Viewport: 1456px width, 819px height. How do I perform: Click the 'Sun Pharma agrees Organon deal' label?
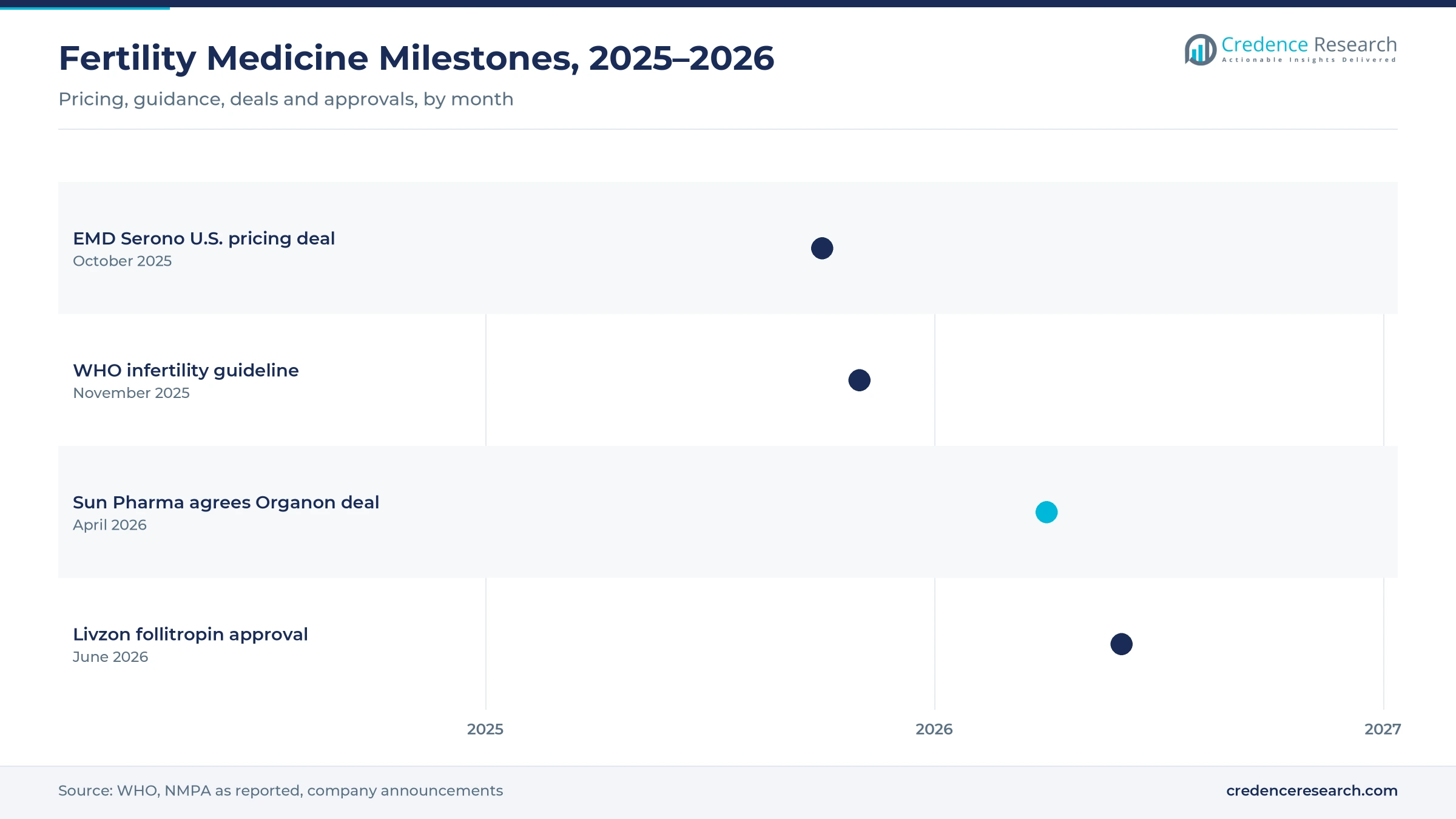(226, 503)
